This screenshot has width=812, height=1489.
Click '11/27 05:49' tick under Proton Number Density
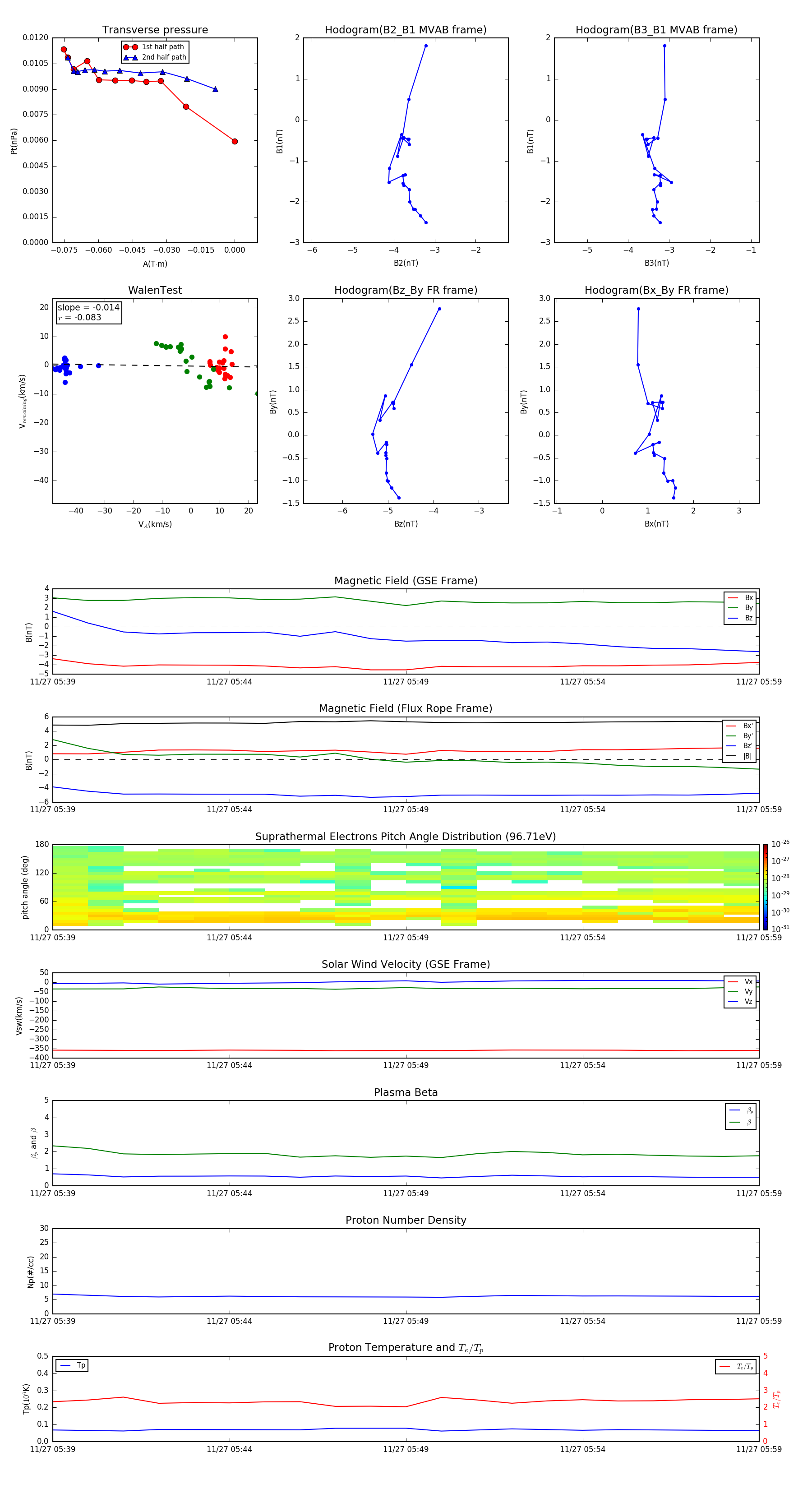[406, 1321]
